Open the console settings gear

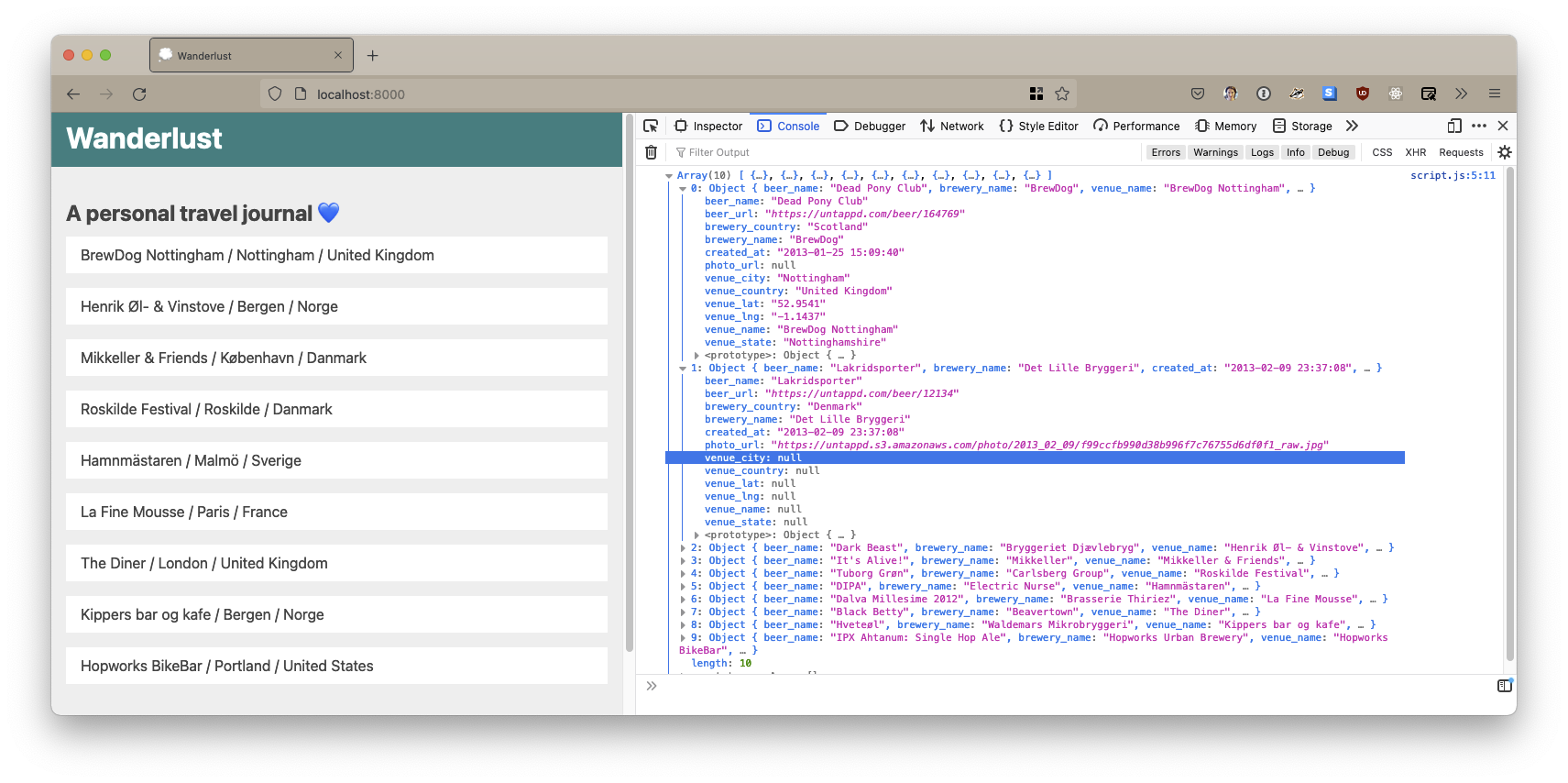pos(1505,152)
